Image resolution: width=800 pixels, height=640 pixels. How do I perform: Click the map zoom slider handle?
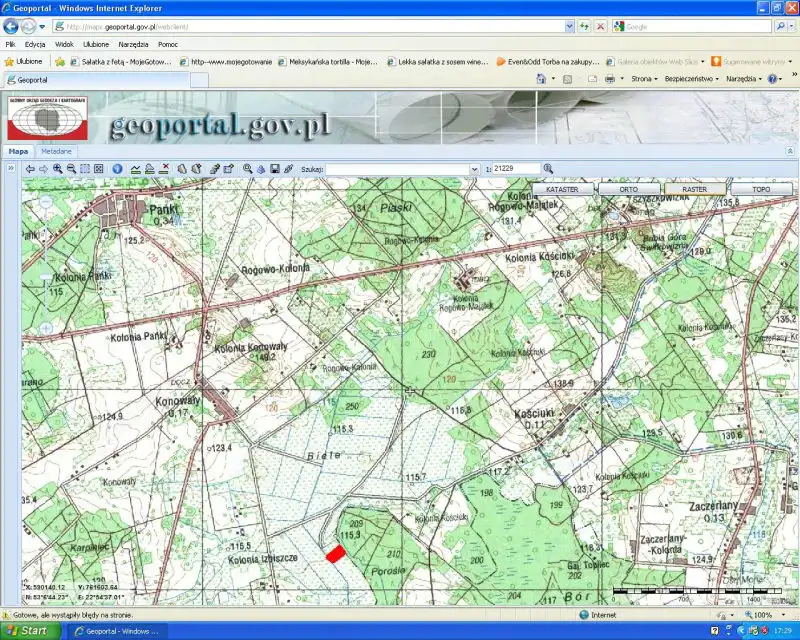coord(46,277)
